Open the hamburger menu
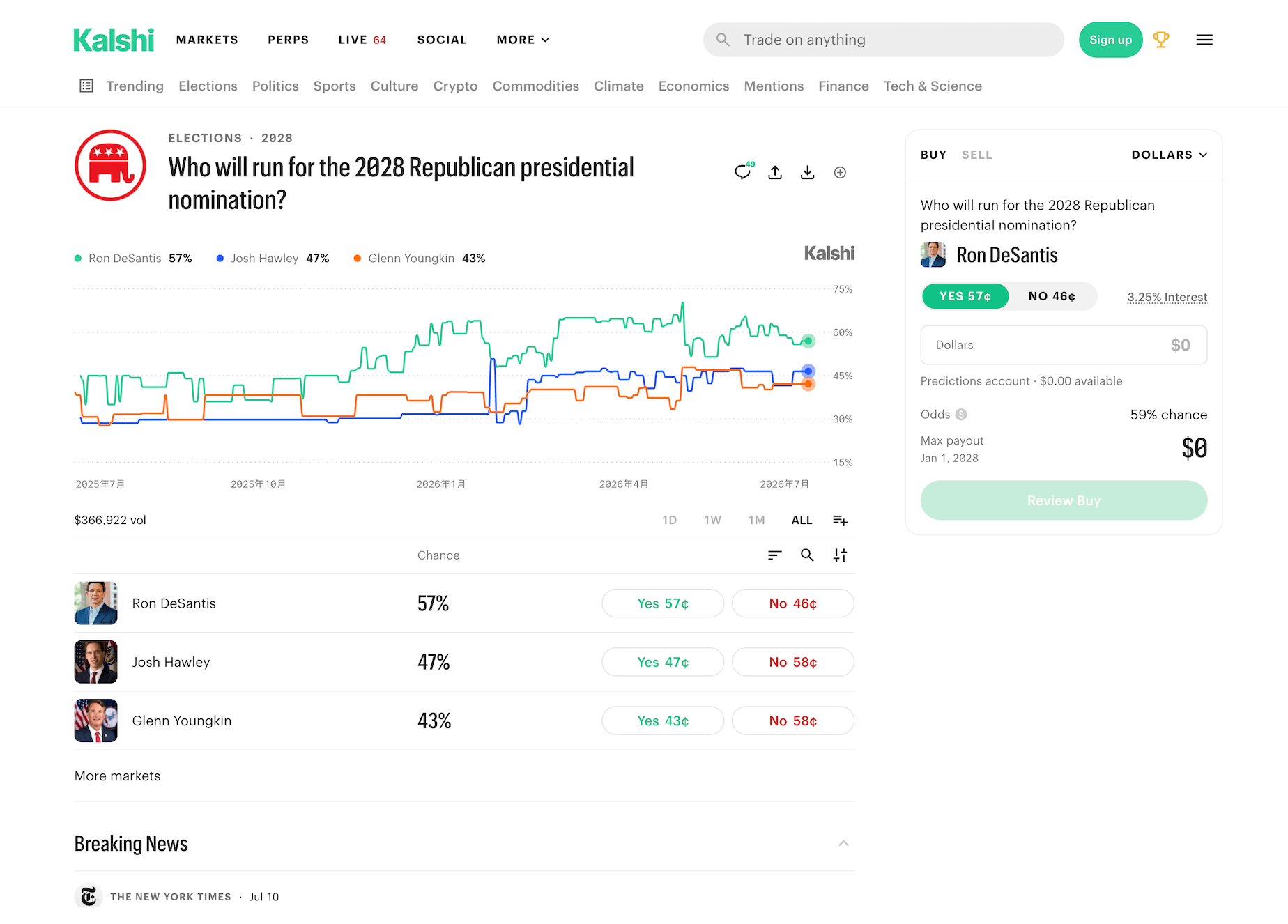The height and width of the screenshot is (924, 1288). click(x=1204, y=40)
